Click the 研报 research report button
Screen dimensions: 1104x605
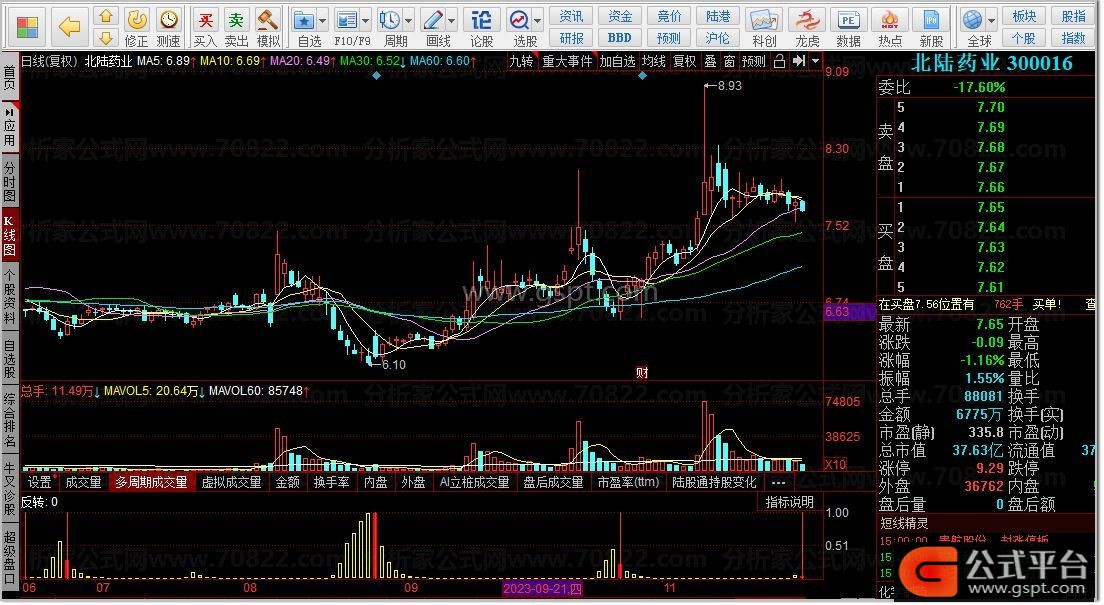tap(572, 38)
